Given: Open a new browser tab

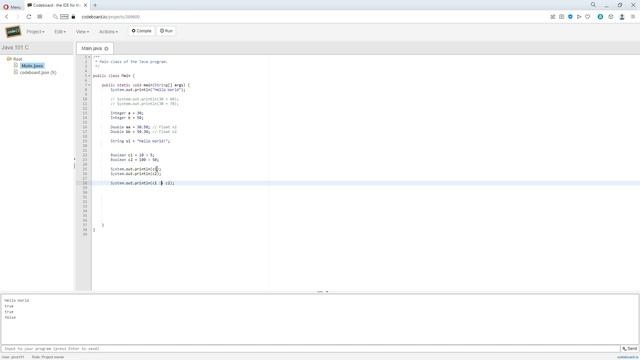Looking at the screenshot, I should pyautogui.click(x=95, y=5).
